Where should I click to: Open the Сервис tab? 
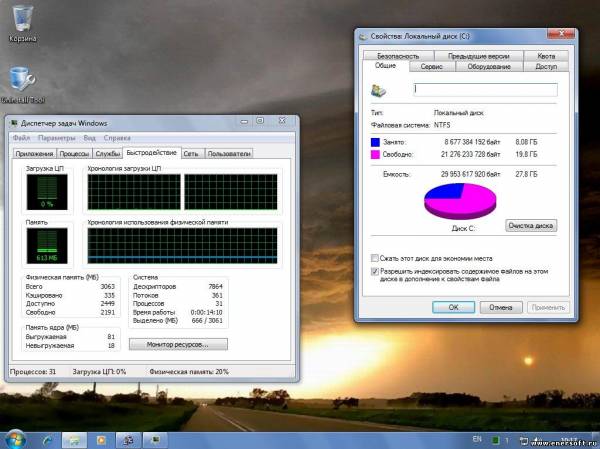(432, 67)
